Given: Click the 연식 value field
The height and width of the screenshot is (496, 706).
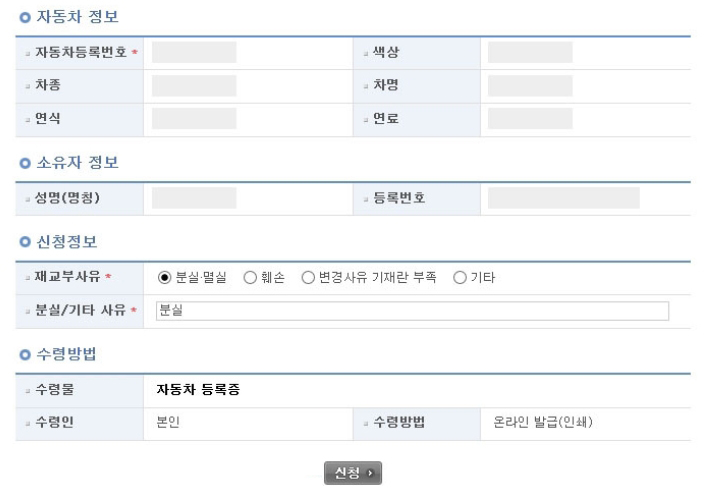Looking at the screenshot, I should coord(194,119).
